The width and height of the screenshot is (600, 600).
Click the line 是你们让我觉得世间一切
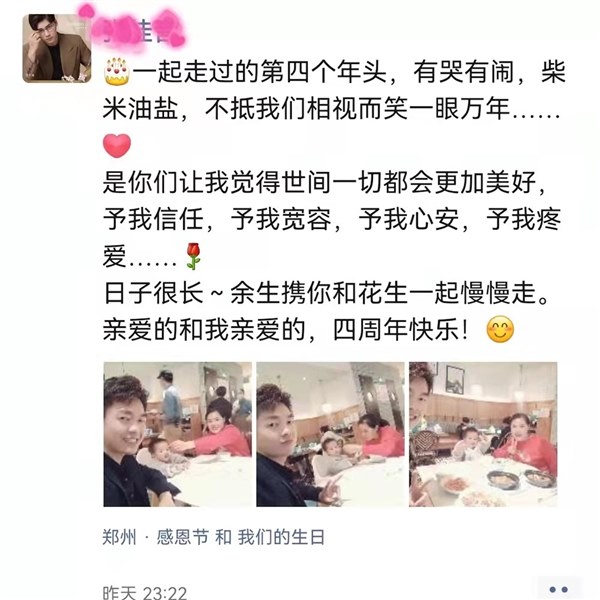click(x=324, y=182)
